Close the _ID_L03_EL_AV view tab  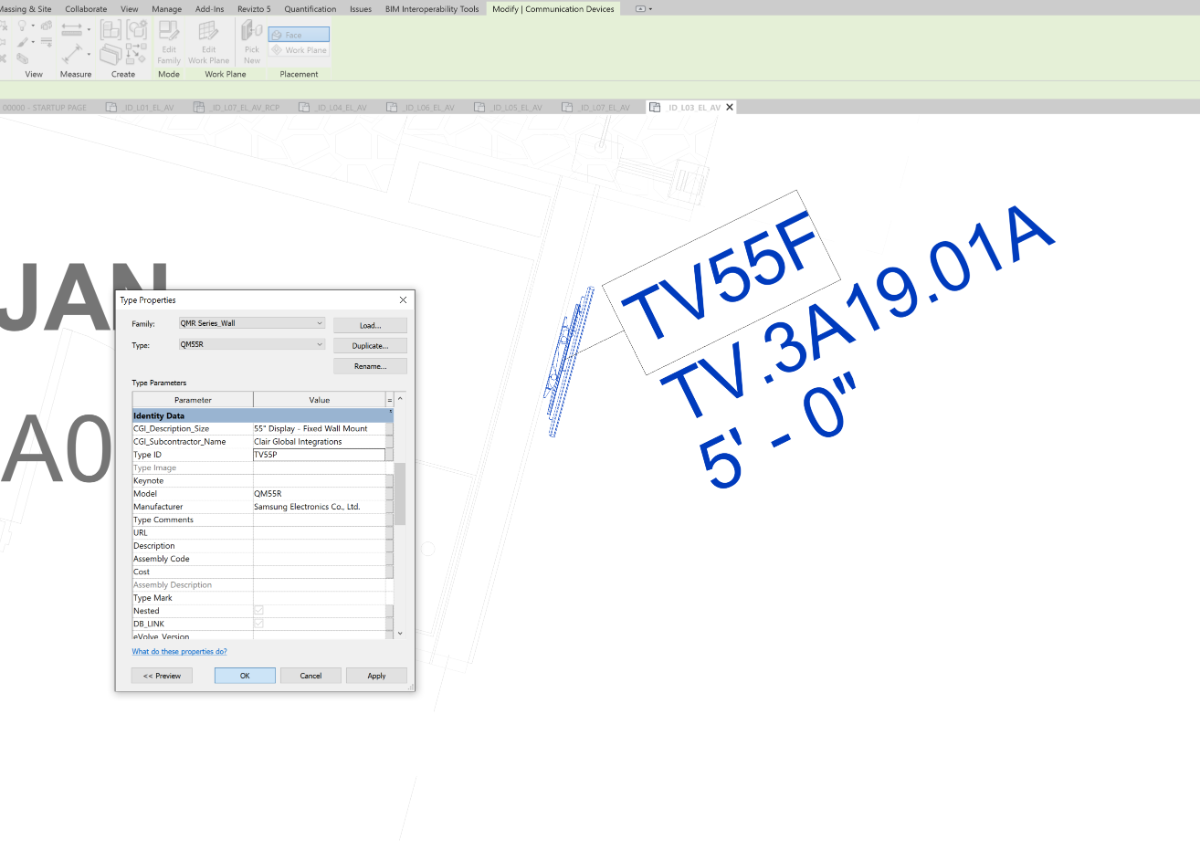coord(730,107)
